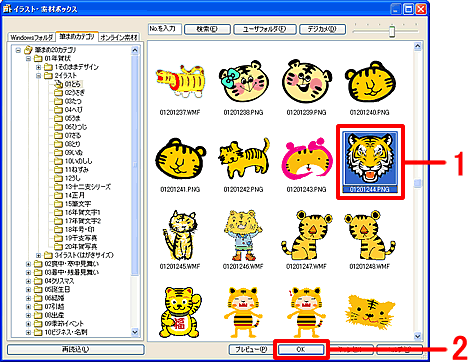Collapse the root 筆まめ20カテゴリ node
The height and width of the screenshot is (362, 470).
pyautogui.click(x=18, y=50)
